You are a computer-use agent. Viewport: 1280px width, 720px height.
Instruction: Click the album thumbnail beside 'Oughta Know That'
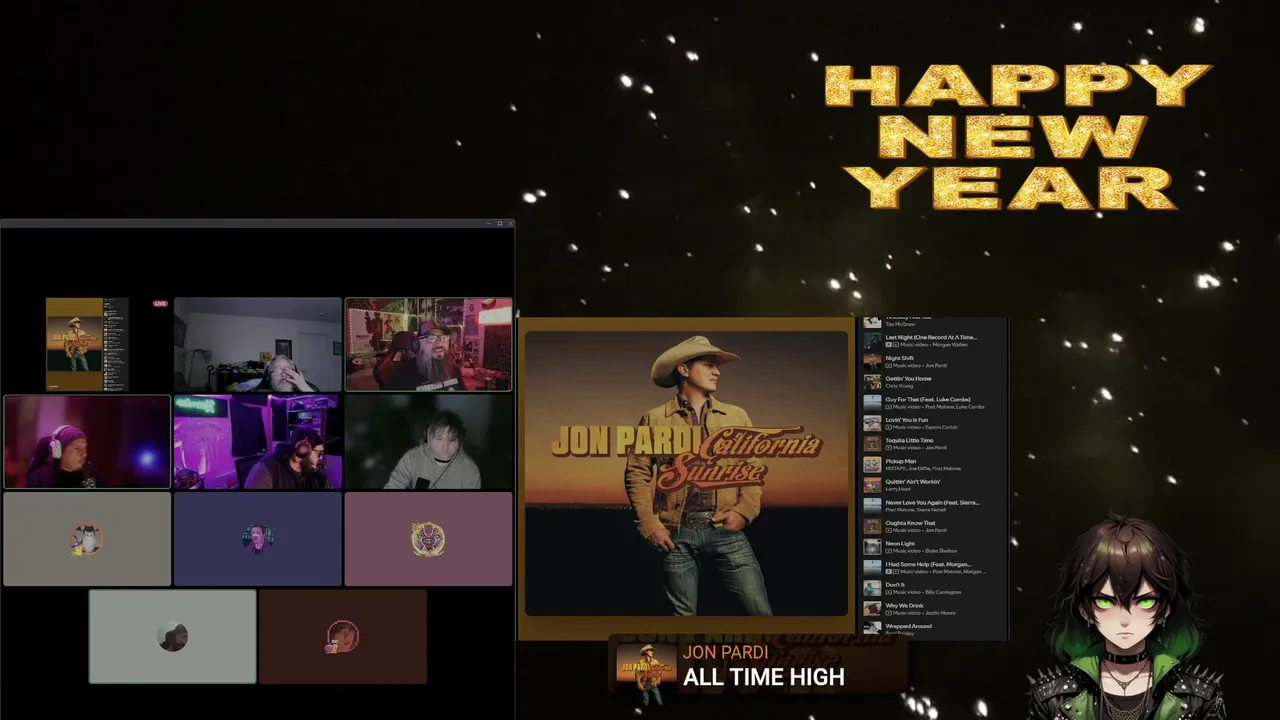[872, 526]
